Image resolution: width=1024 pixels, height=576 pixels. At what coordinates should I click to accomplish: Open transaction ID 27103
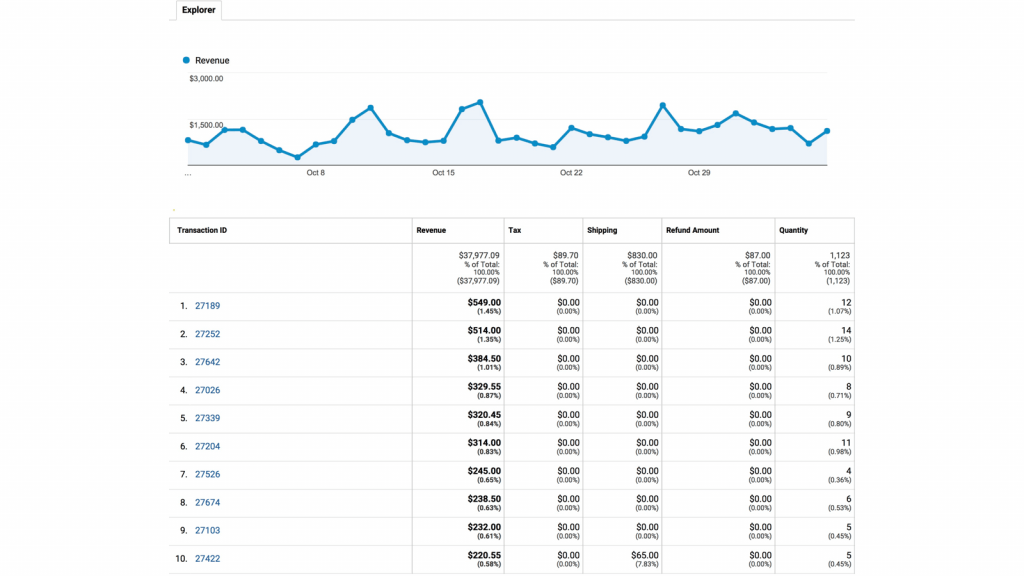point(207,530)
